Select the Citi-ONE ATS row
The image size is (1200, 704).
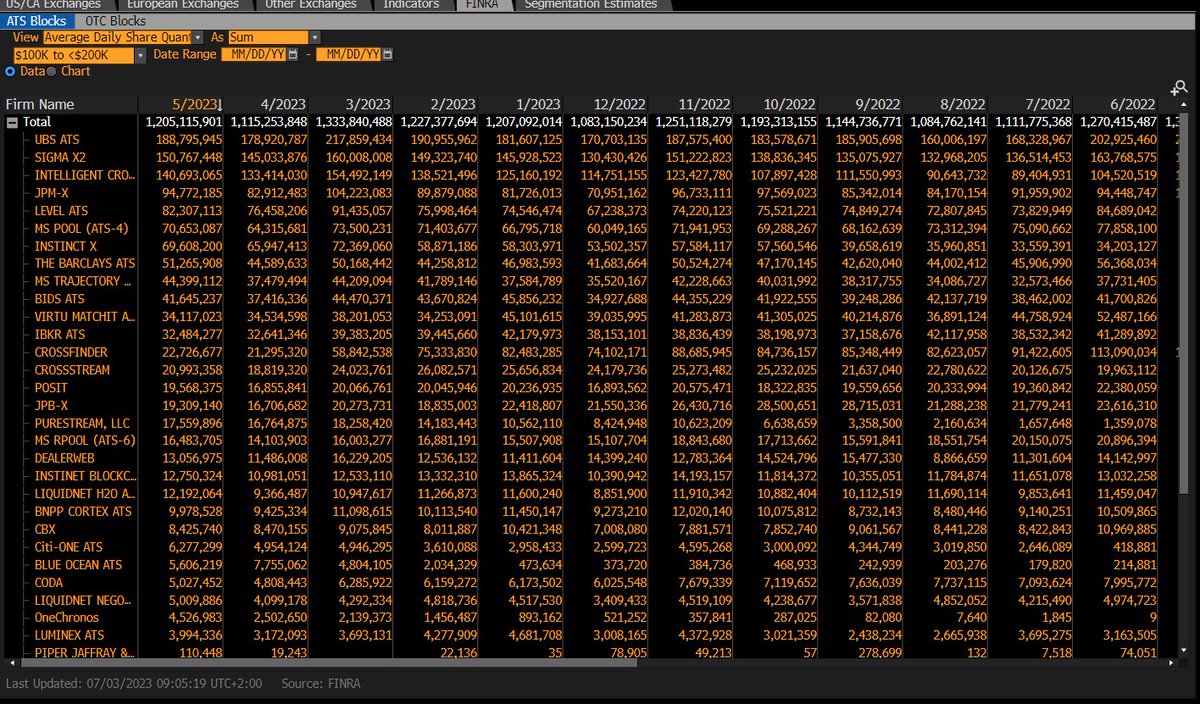69,547
